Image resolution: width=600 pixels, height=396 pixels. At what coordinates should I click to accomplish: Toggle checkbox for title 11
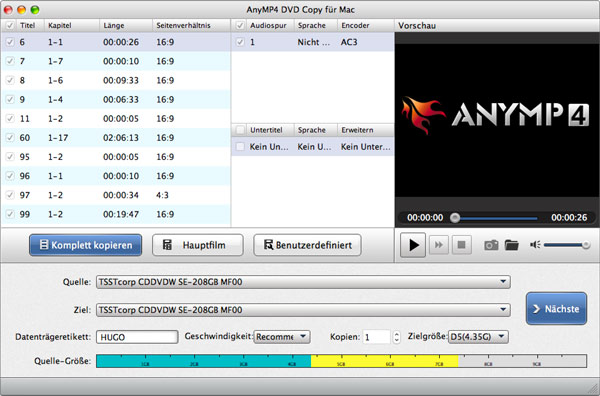point(10,118)
